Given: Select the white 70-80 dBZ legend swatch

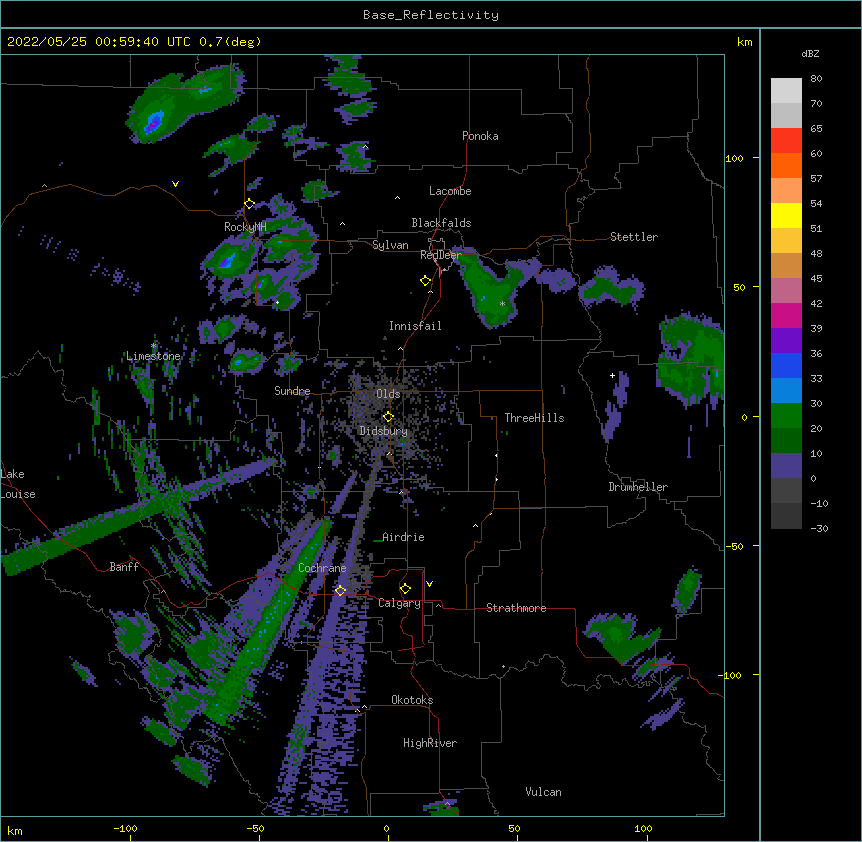Looking at the screenshot, I should tap(786, 91).
